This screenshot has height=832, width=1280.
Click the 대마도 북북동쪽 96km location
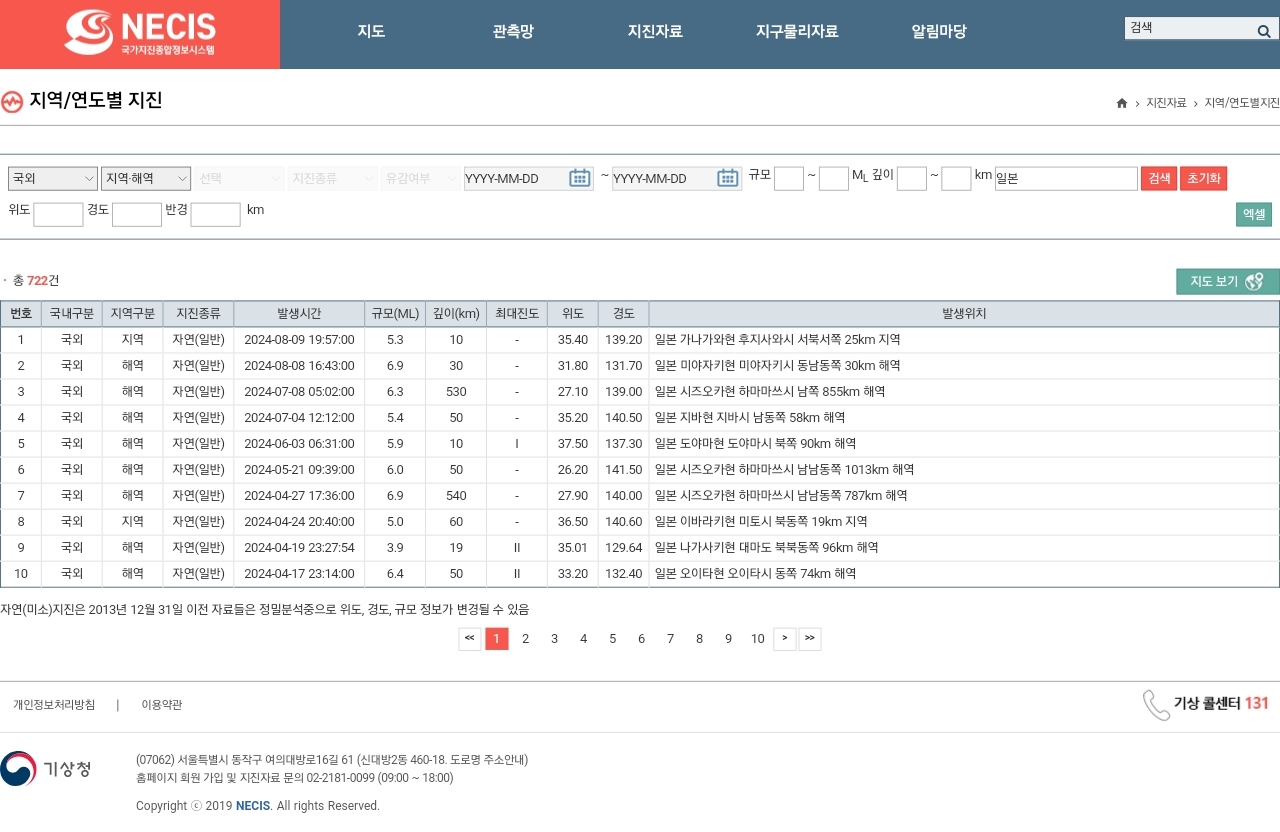point(767,548)
